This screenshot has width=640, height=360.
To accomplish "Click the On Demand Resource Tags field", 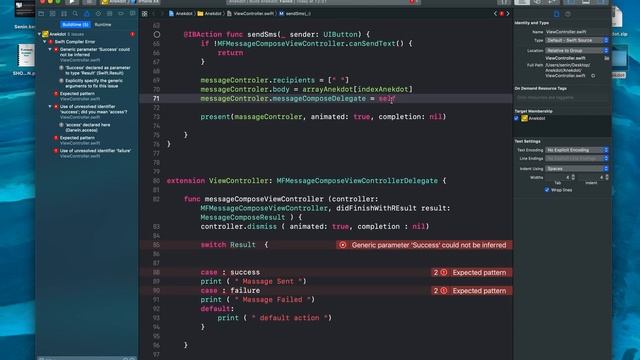I will [562, 98].
